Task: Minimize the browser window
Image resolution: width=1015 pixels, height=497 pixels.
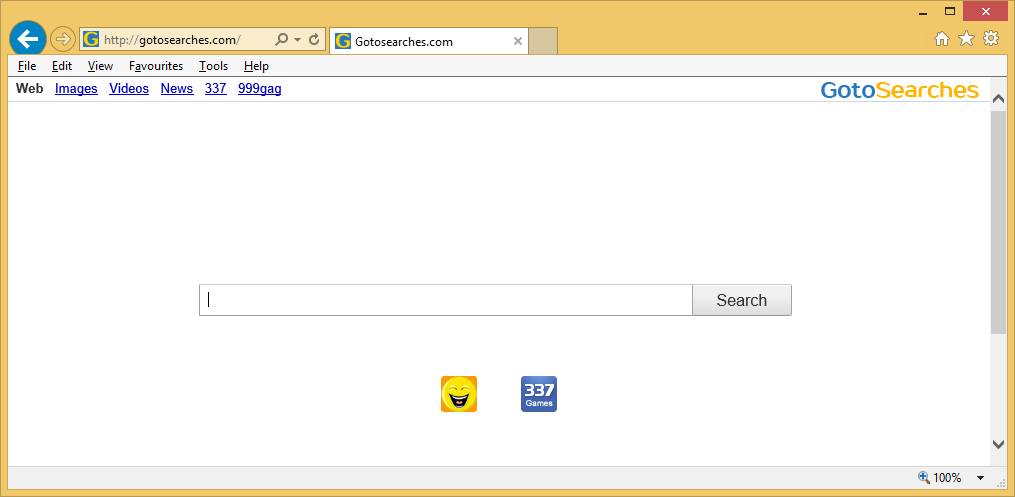Action: [x=923, y=12]
